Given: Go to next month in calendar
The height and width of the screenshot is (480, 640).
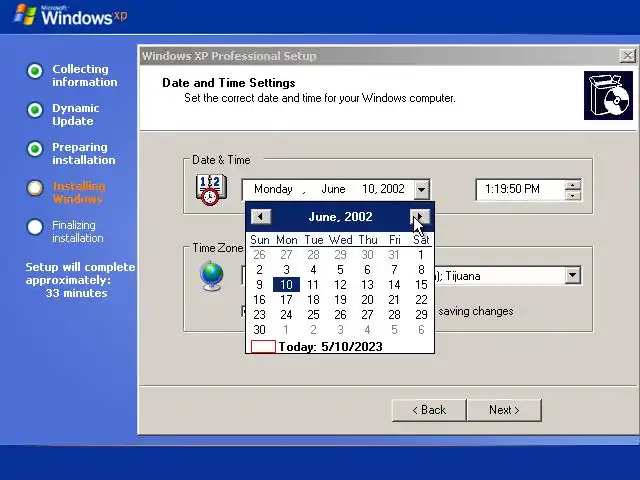Looking at the screenshot, I should point(420,217).
